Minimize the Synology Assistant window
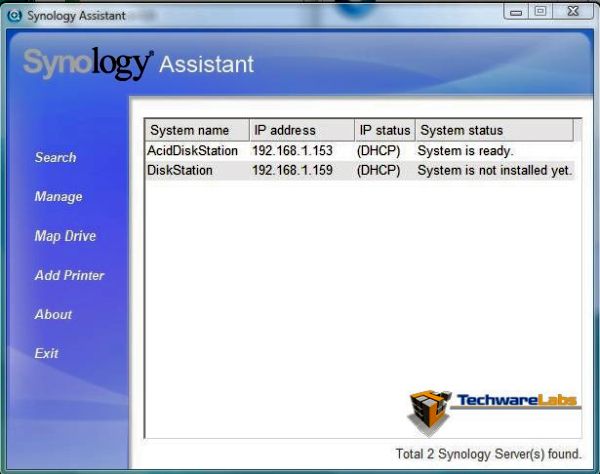 click(x=516, y=12)
